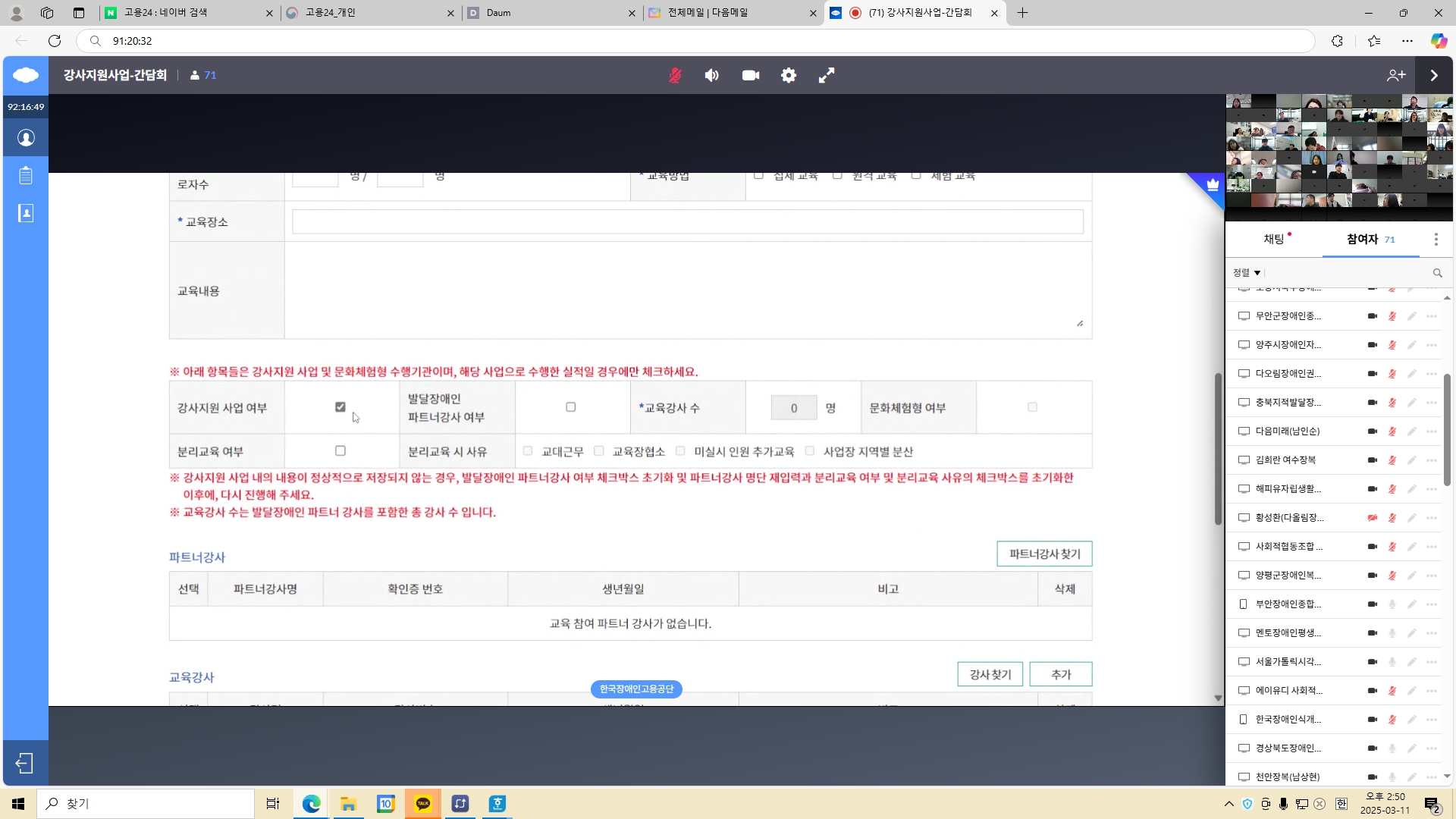Click the 교육장소 input field
Image resolution: width=1456 pixels, height=819 pixels.
point(687,222)
